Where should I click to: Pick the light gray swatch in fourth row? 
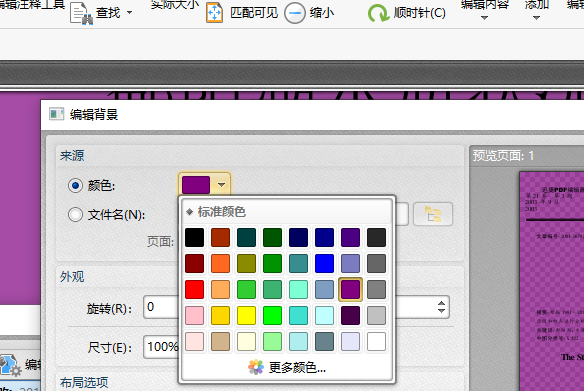[x=376, y=316]
